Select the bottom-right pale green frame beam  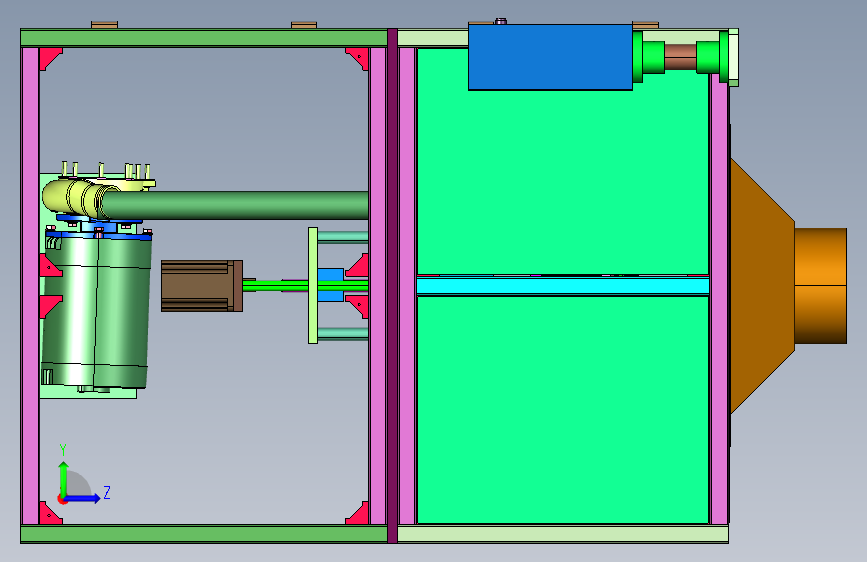click(563, 534)
